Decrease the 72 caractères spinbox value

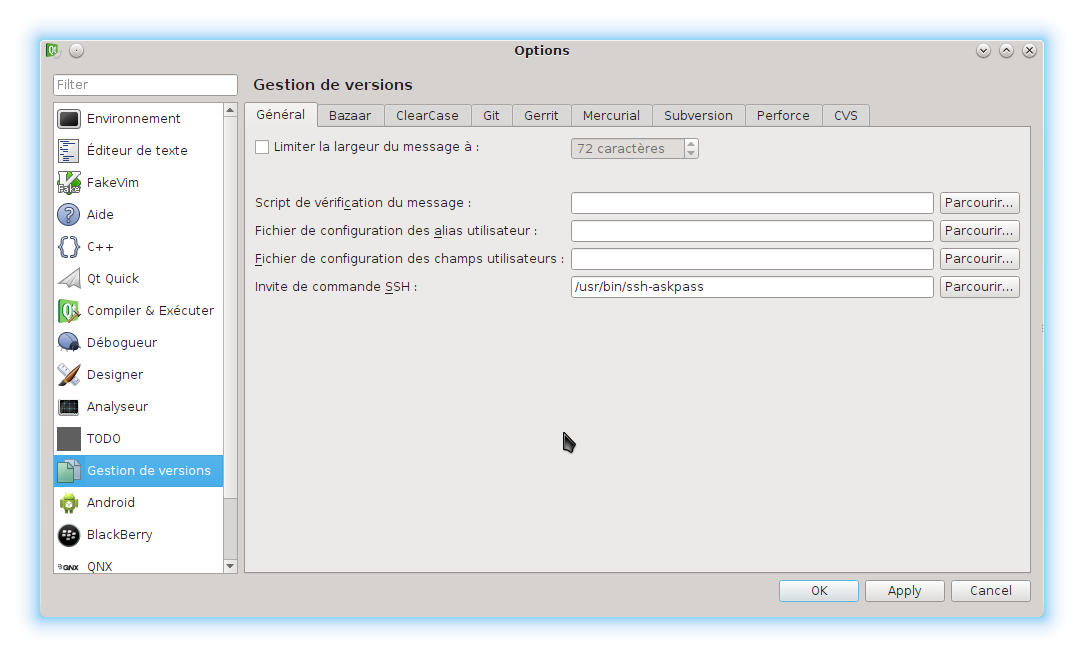tap(691, 153)
